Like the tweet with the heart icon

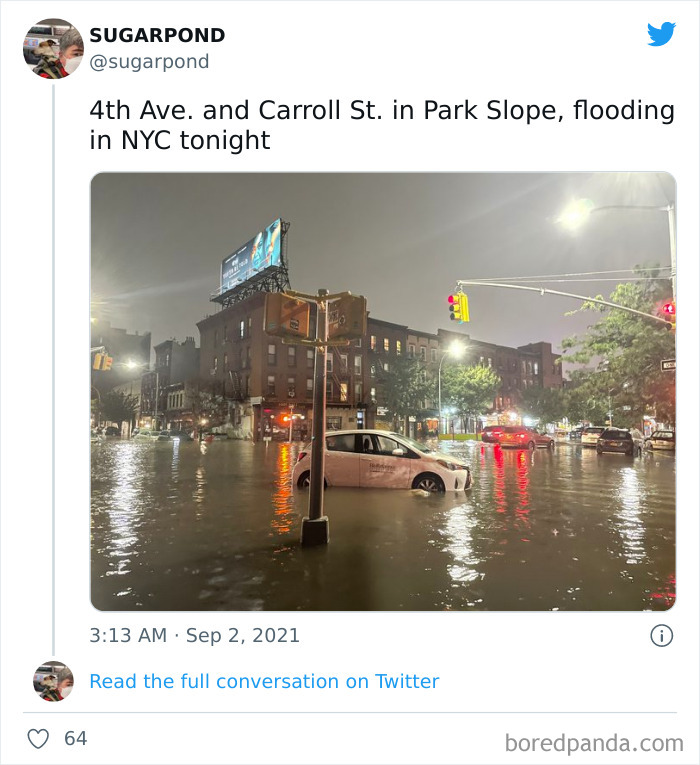tap(38, 739)
